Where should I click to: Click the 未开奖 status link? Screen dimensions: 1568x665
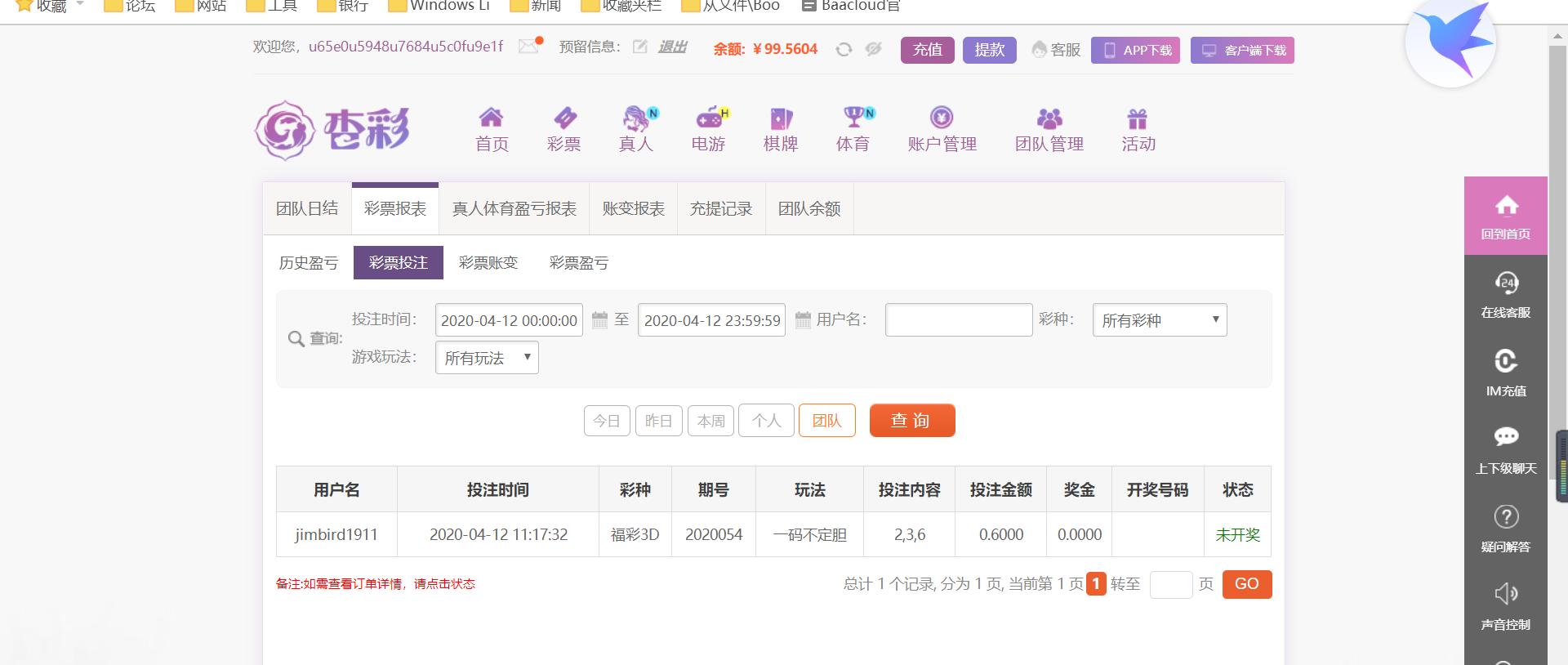(1237, 535)
